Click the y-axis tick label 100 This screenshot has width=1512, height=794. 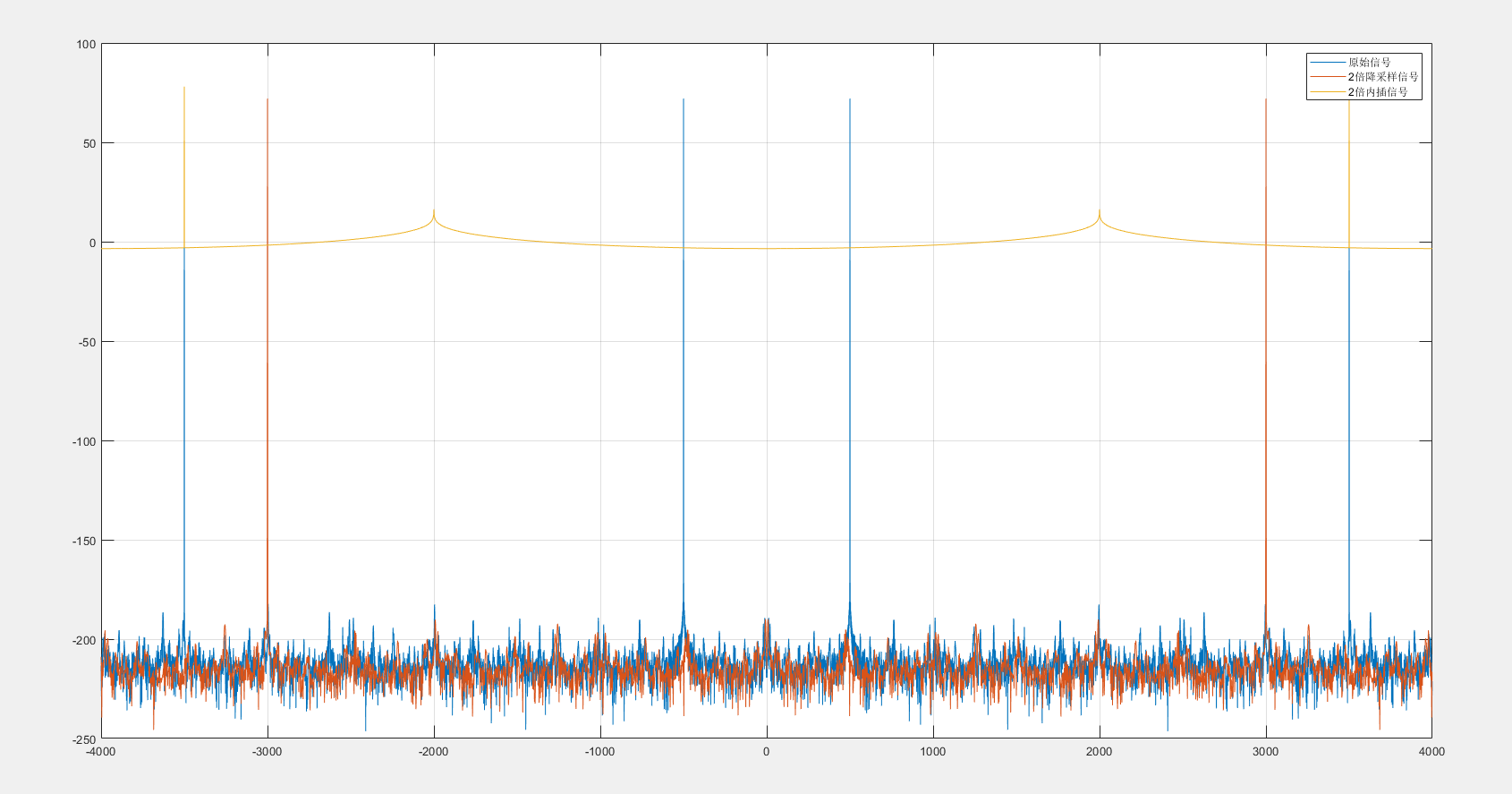click(86, 44)
